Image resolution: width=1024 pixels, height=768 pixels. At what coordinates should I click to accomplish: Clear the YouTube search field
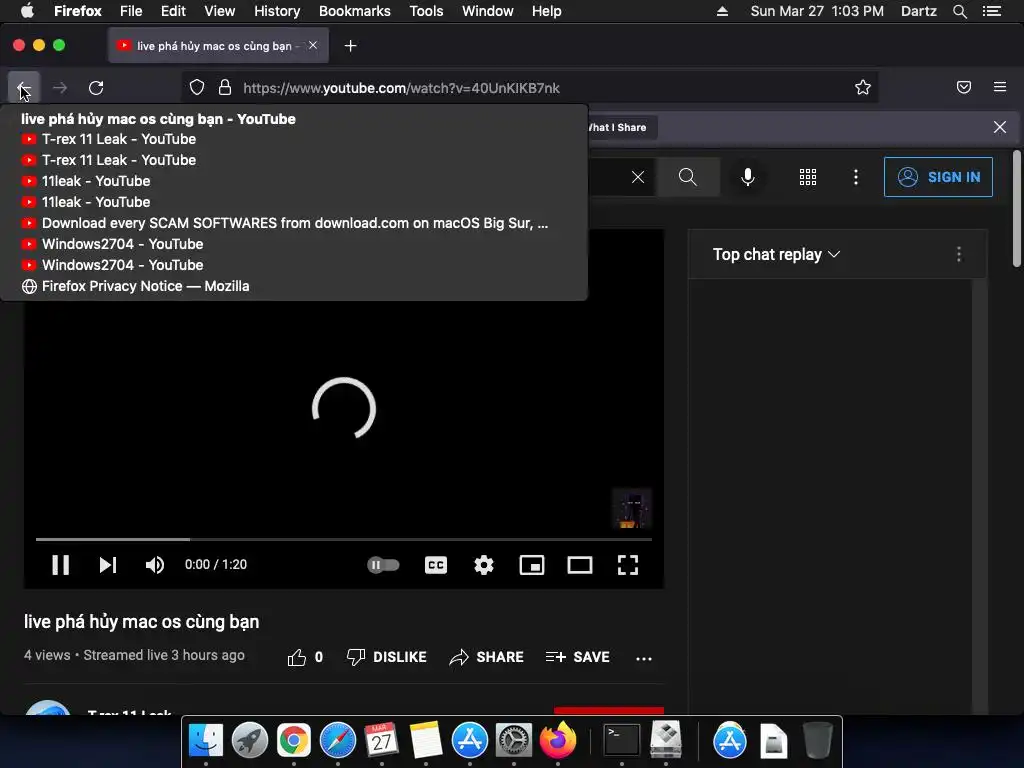click(x=638, y=177)
